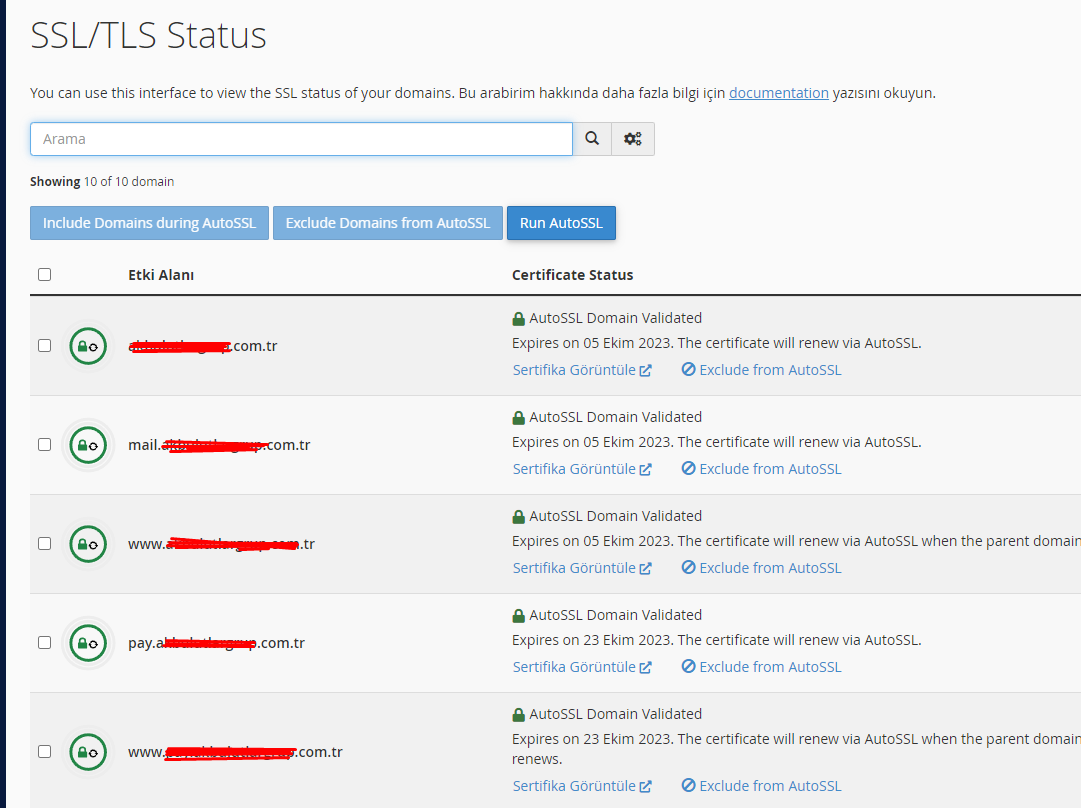Click Exclude from AutoSSL in www. row expiring 05 Ekim

[x=761, y=568]
